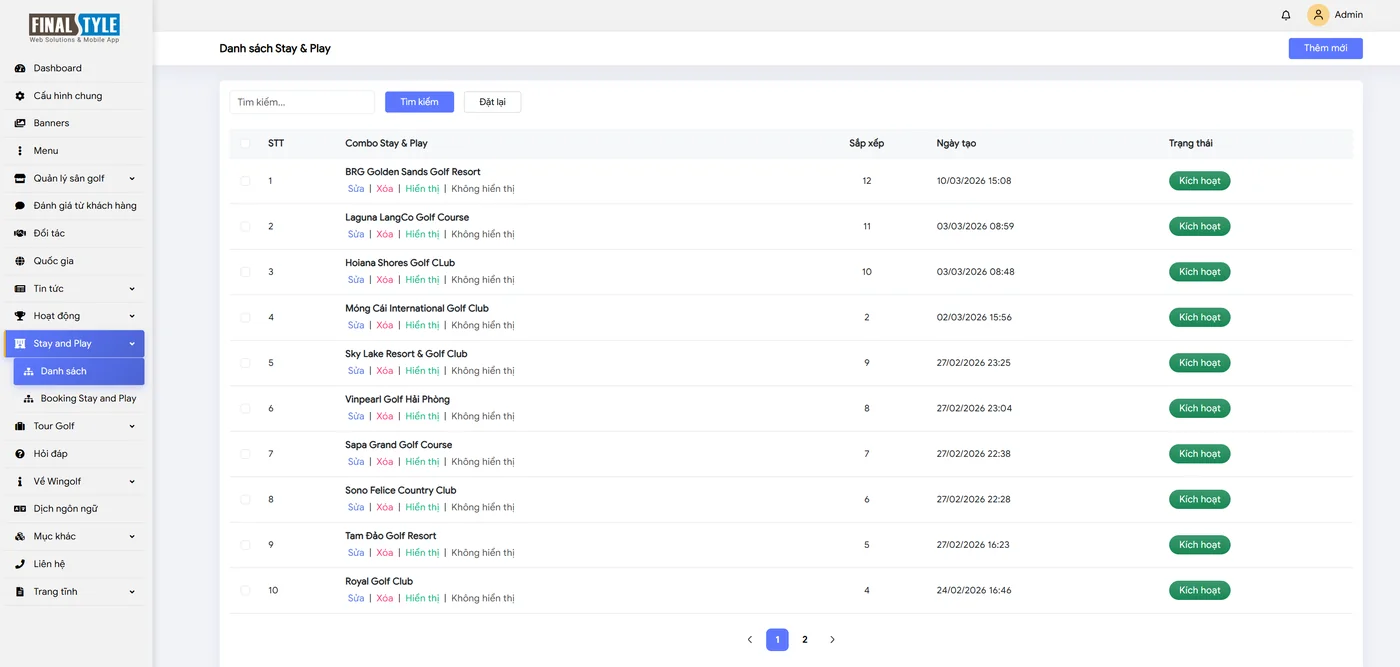Screen dimensions: 1400x667
Task: Expand the Tin tức submenu chevron
Action: [132, 289]
